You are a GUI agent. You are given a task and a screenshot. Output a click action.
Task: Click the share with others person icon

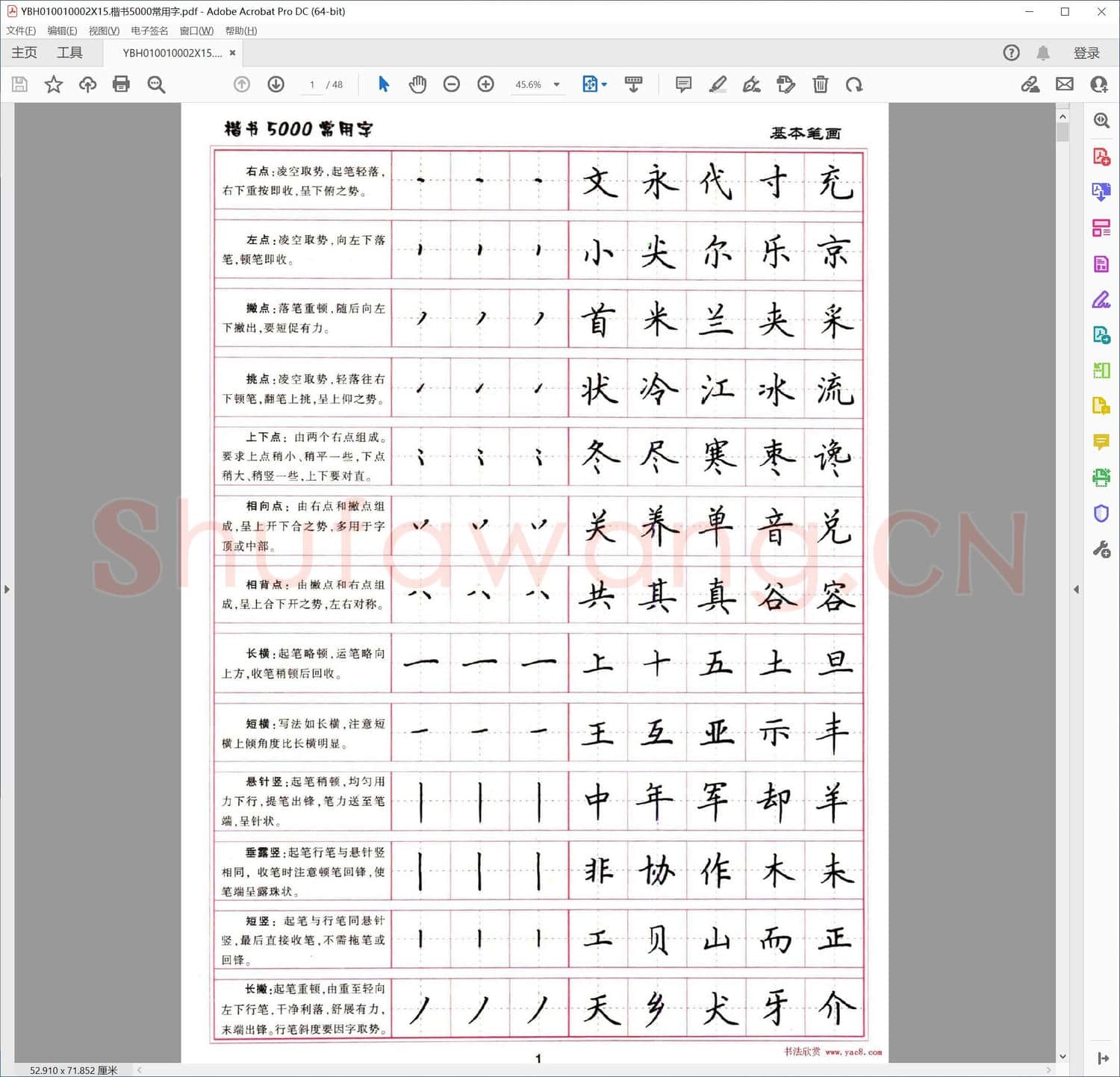click(1099, 84)
